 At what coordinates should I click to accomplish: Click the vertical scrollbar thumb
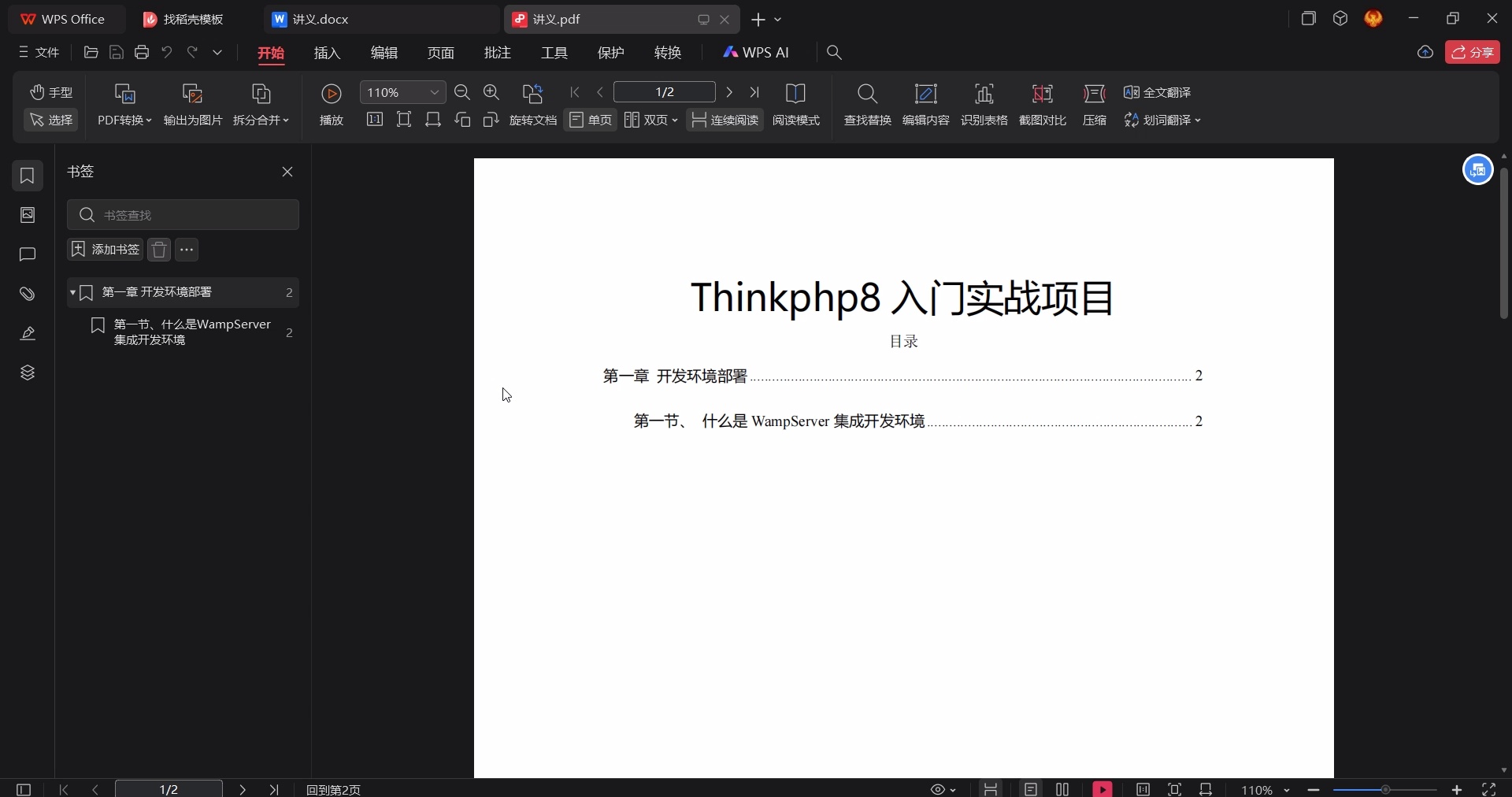tap(1504, 243)
